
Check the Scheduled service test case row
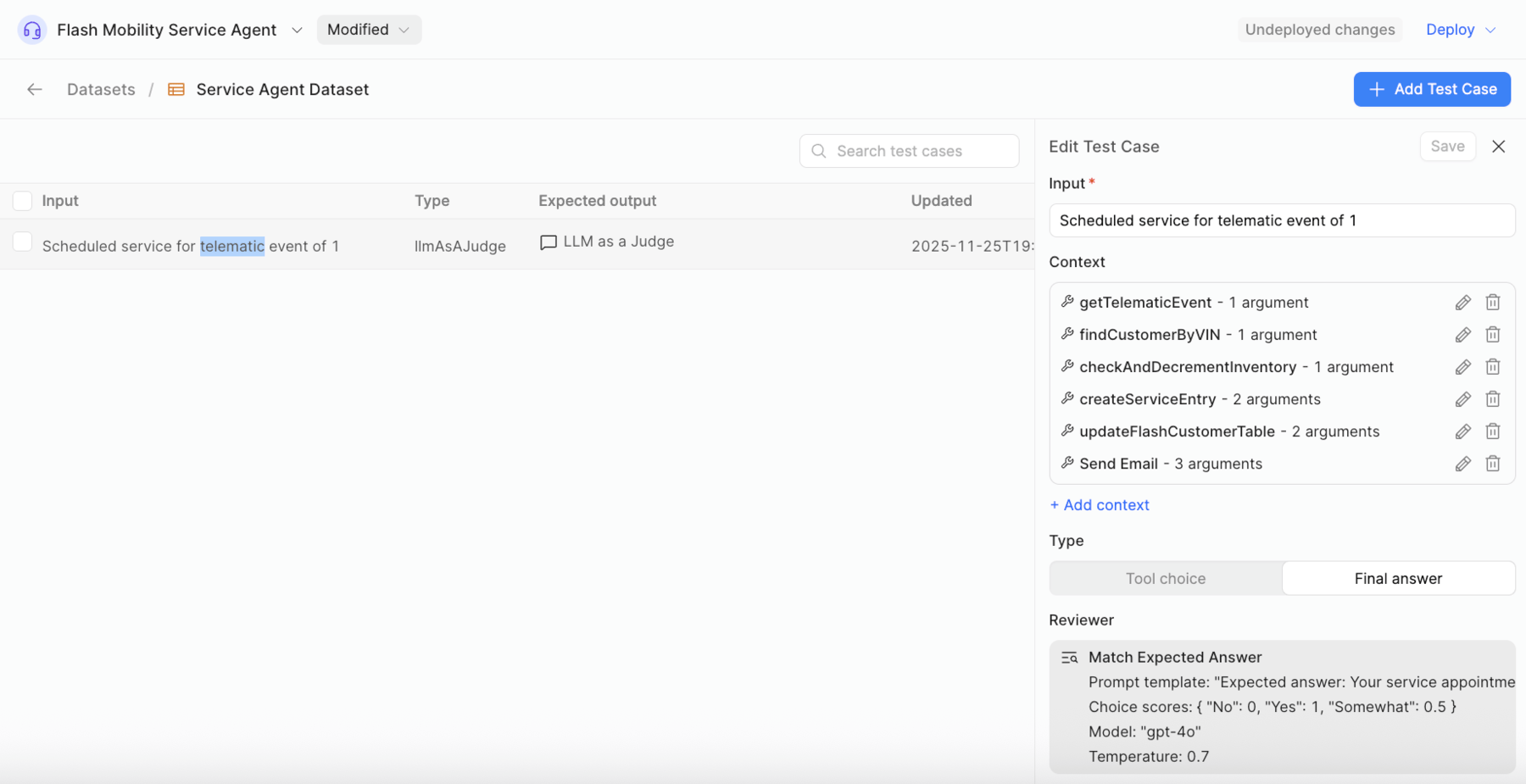23,242
